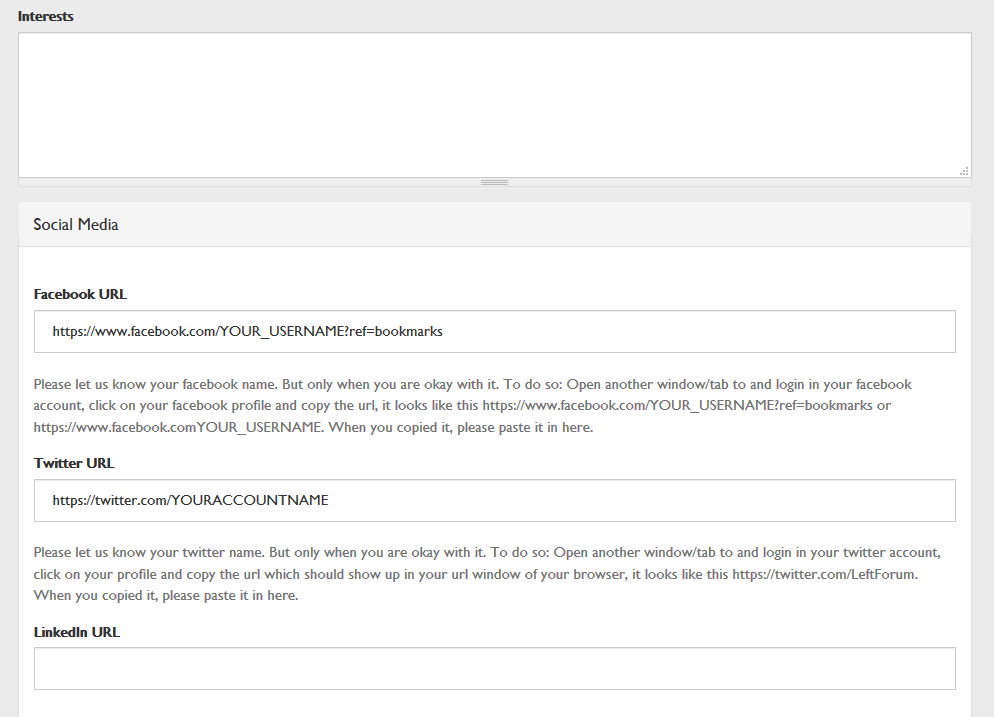Image resolution: width=994 pixels, height=717 pixels.
Task: Click YOURACCOUNTNAME placeholder in the Twitter field
Action: pyautogui.click(x=249, y=500)
